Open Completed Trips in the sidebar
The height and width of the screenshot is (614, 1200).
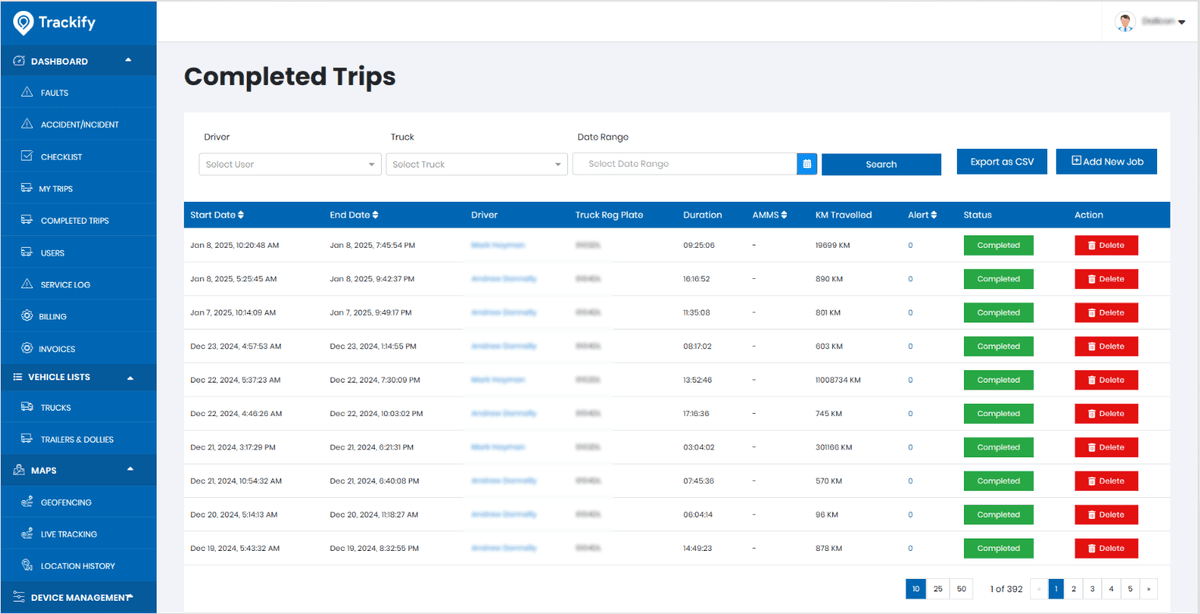coord(74,221)
